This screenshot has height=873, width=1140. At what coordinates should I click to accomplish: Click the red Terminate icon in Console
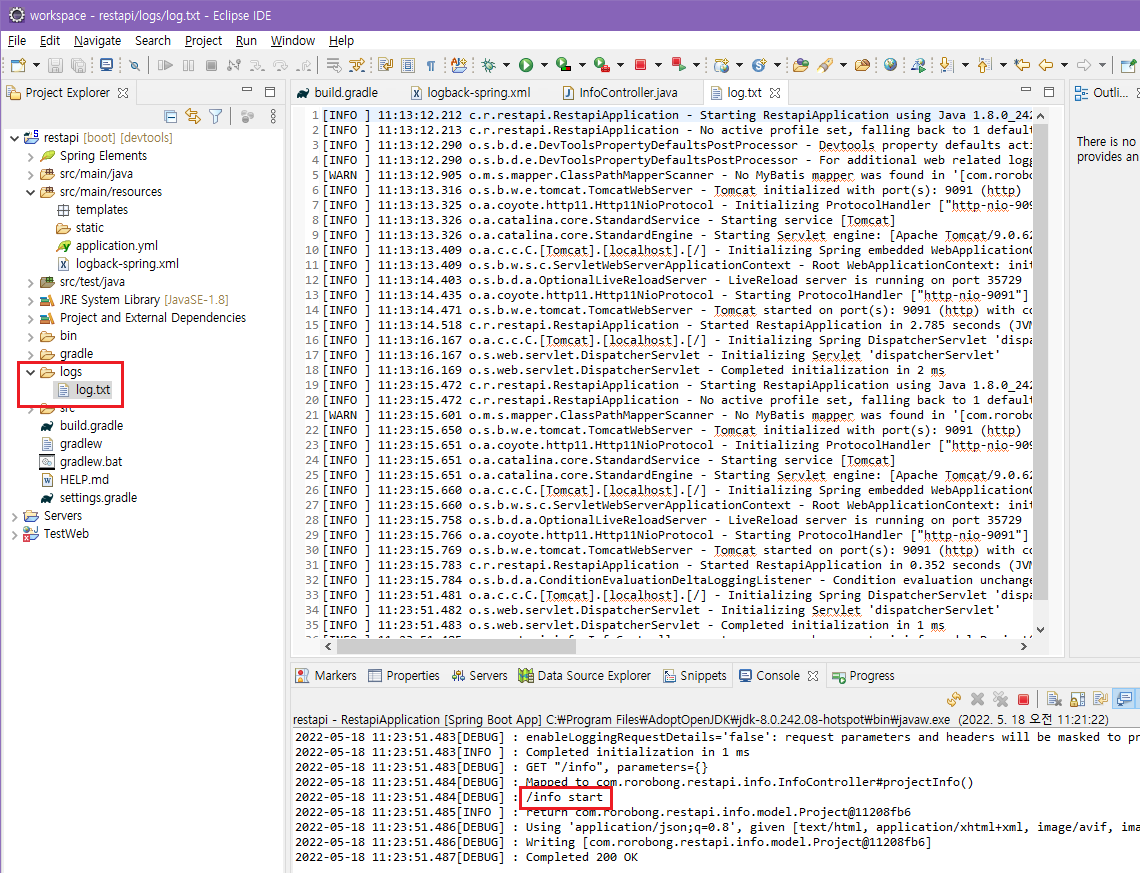pos(1023,699)
